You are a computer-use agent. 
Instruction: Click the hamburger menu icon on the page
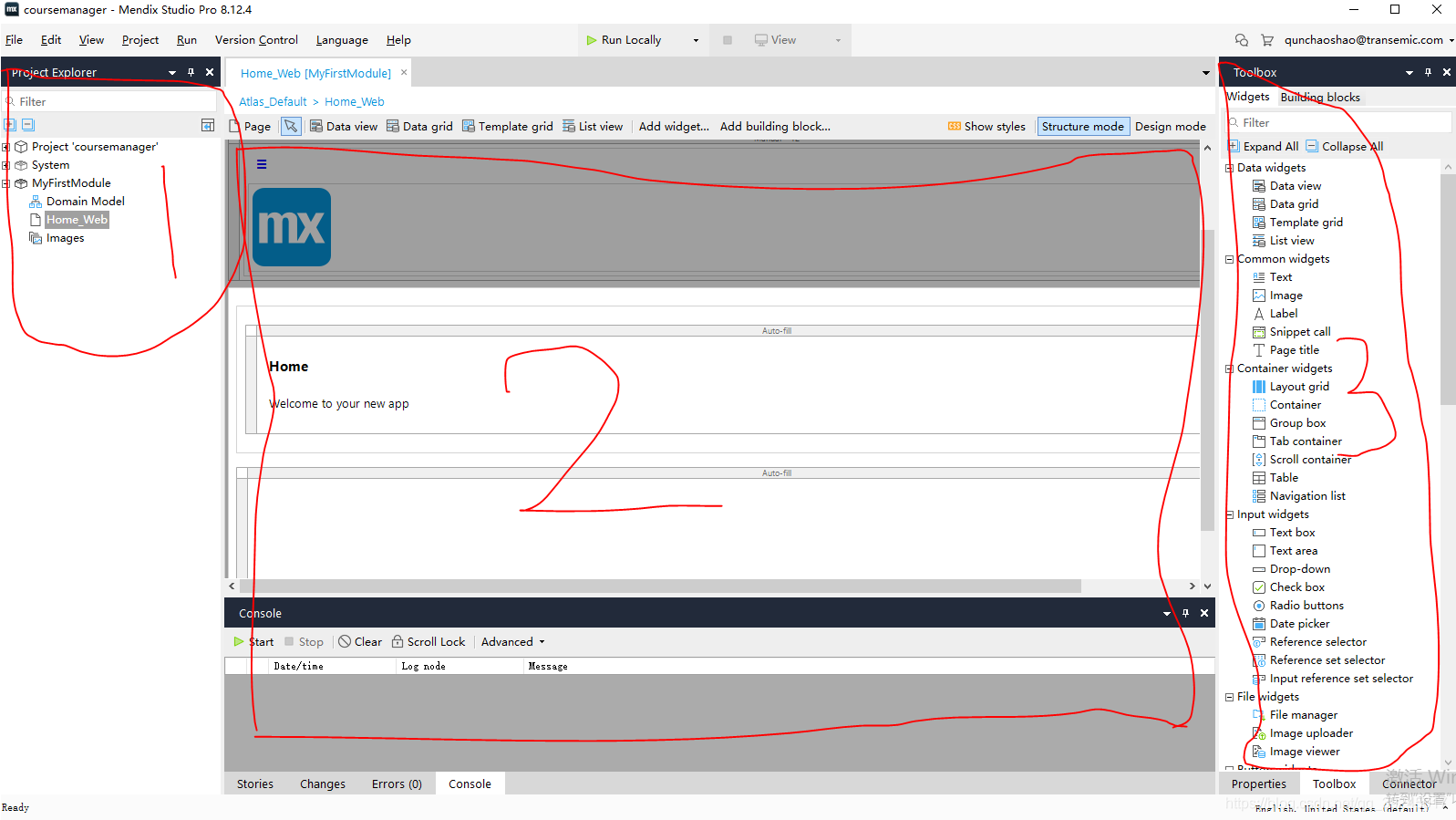262,164
